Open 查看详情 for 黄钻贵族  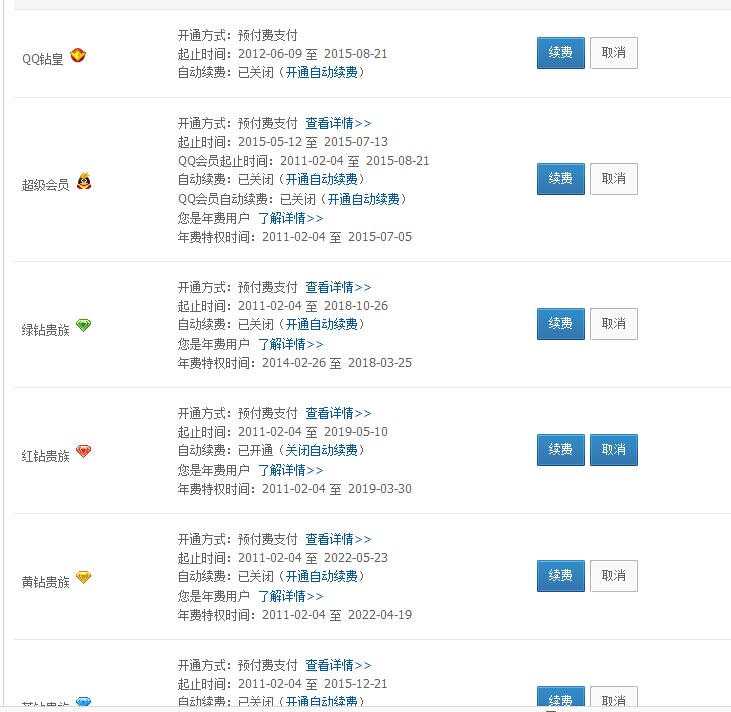[338, 539]
